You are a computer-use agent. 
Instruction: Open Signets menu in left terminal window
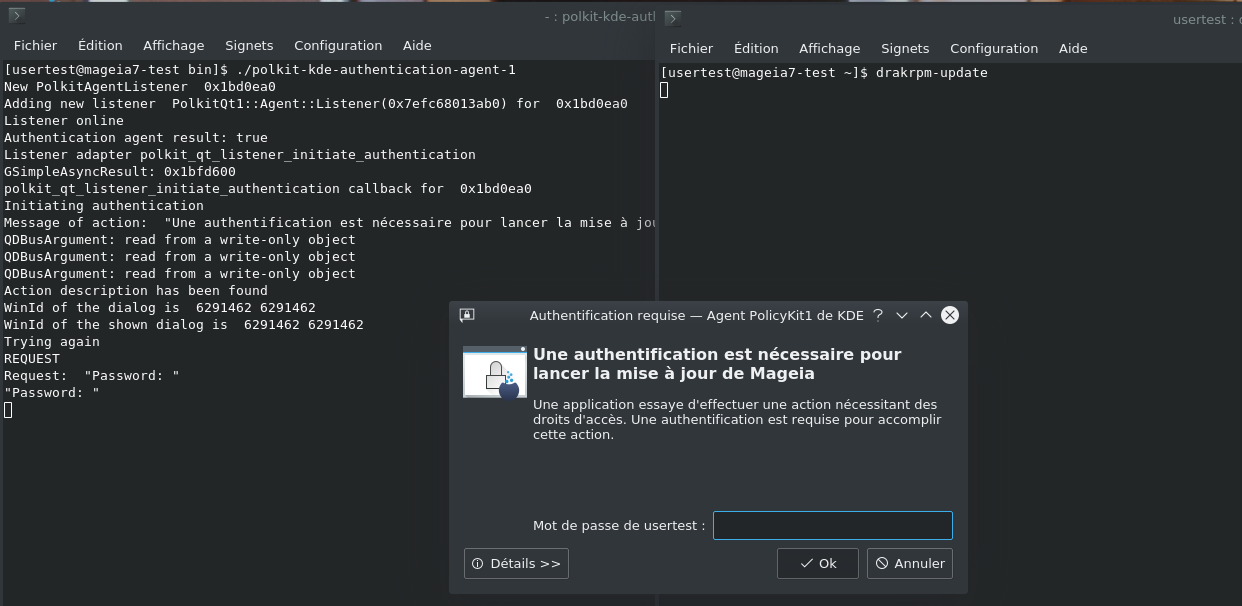[x=249, y=46]
